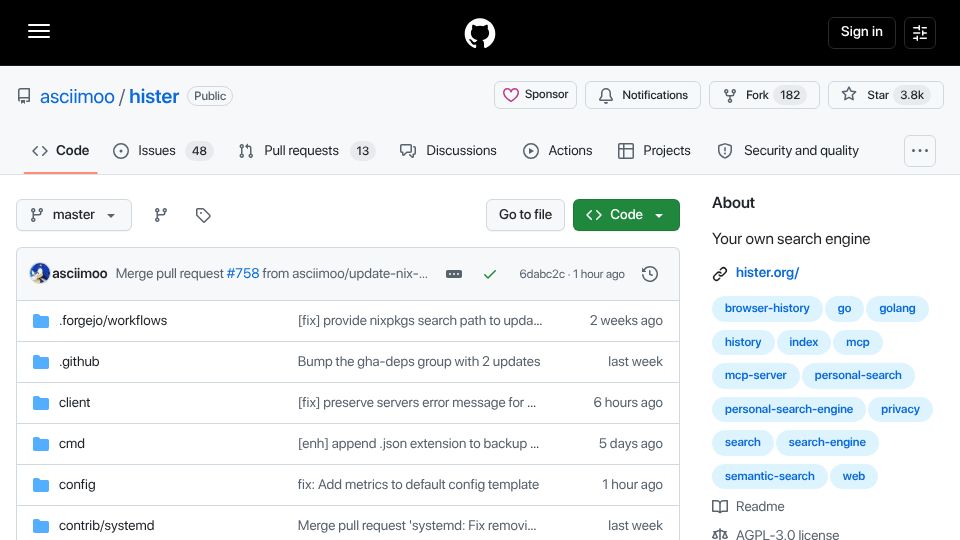Select the history topic tag
This screenshot has height=540, width=960.
[x=743, y=342]
